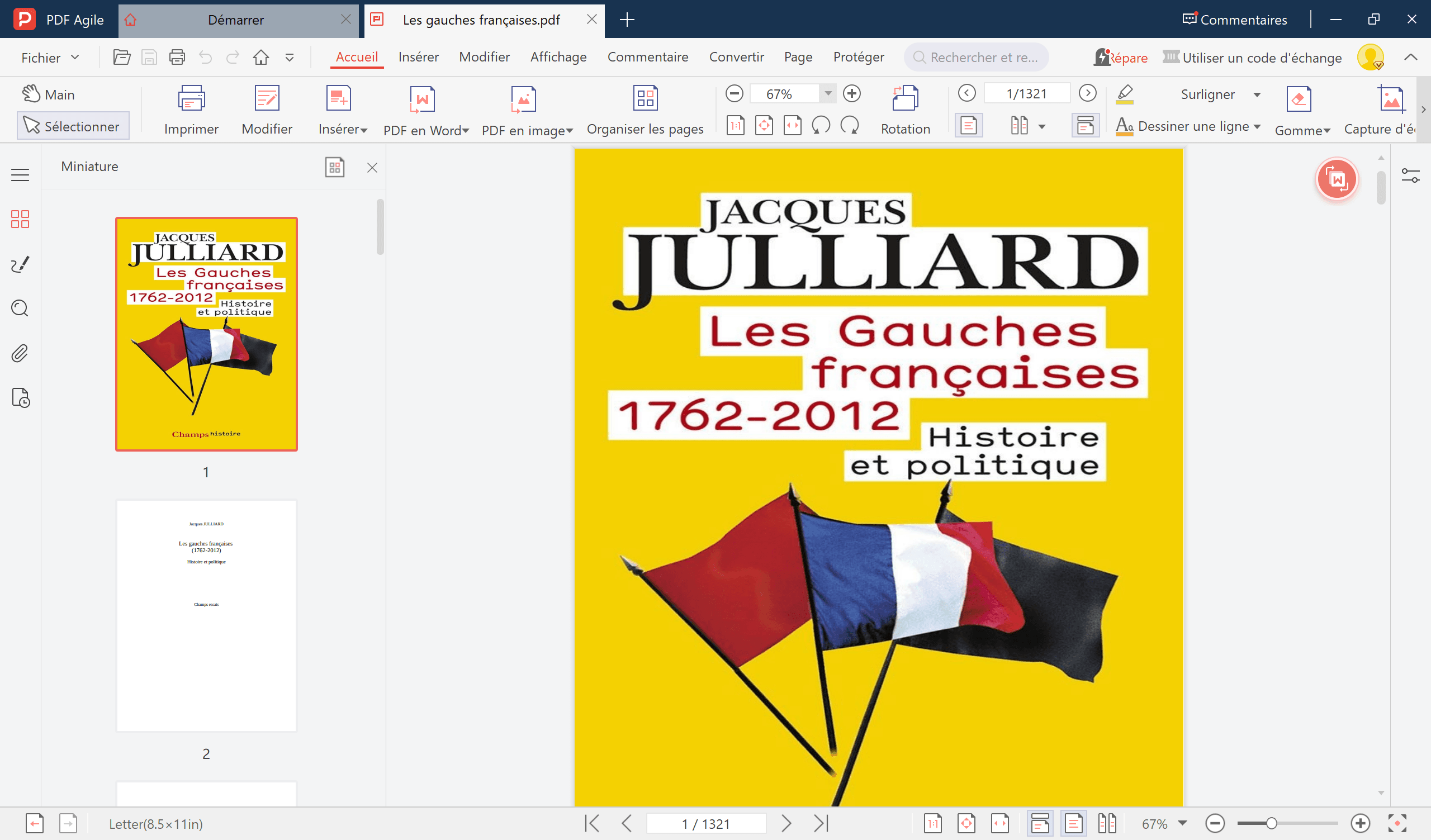Set actual size view in ribbon
Image resolution: width=1431 pixels, height=840 pixels.
[736, 125]
